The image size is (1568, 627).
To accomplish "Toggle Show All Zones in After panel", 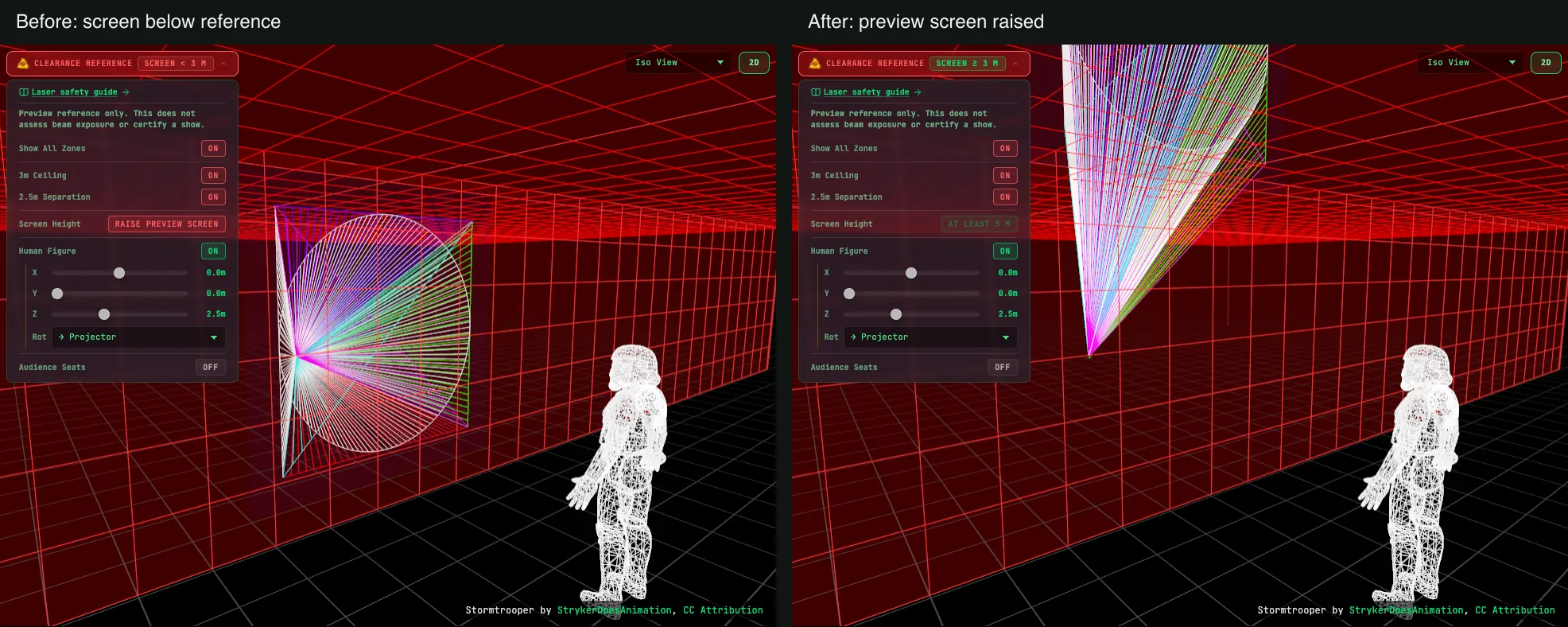I will pyautogui.click(x=1005, y=149).
